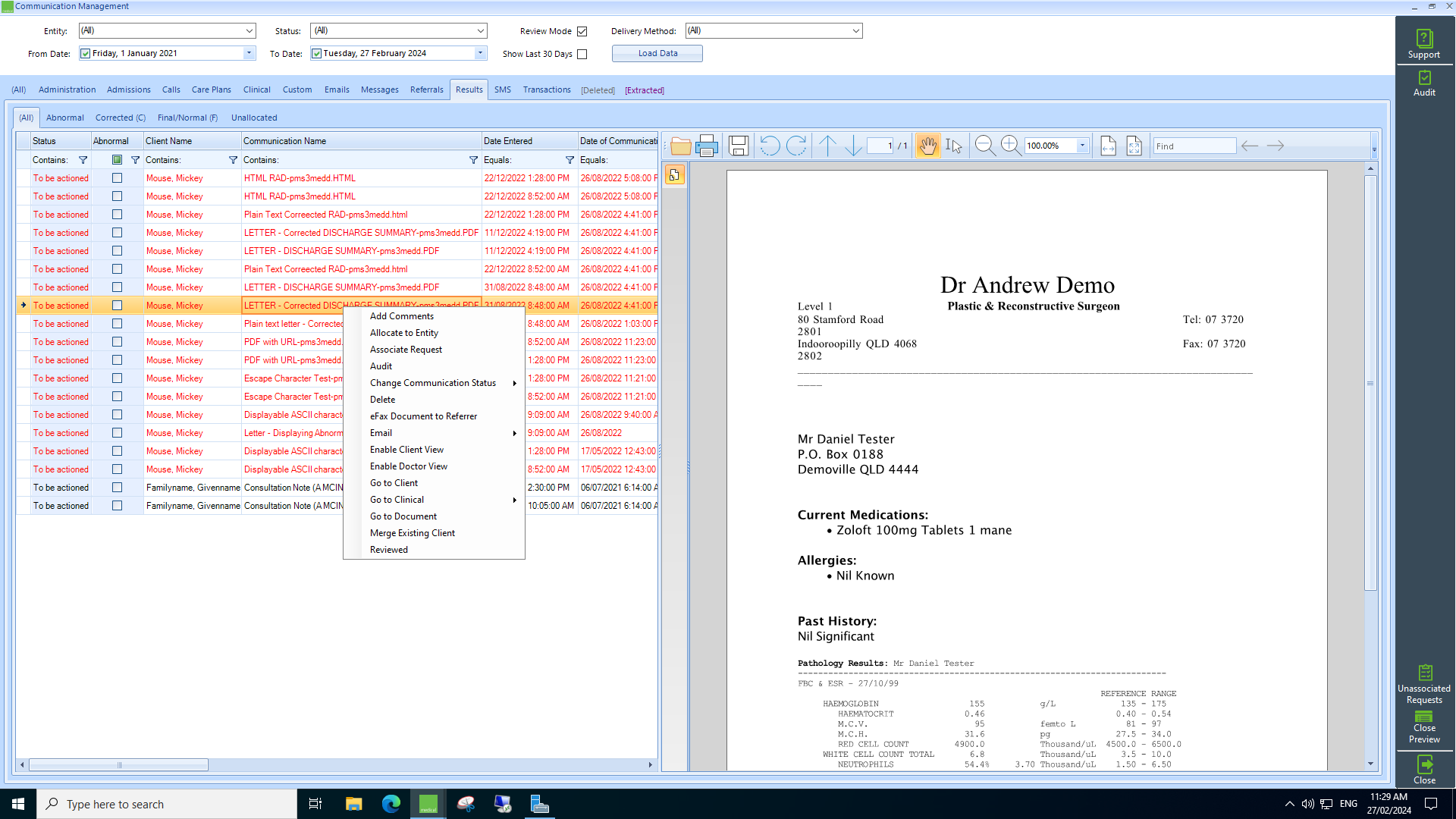Click the Find input field

coord(1194,146)
